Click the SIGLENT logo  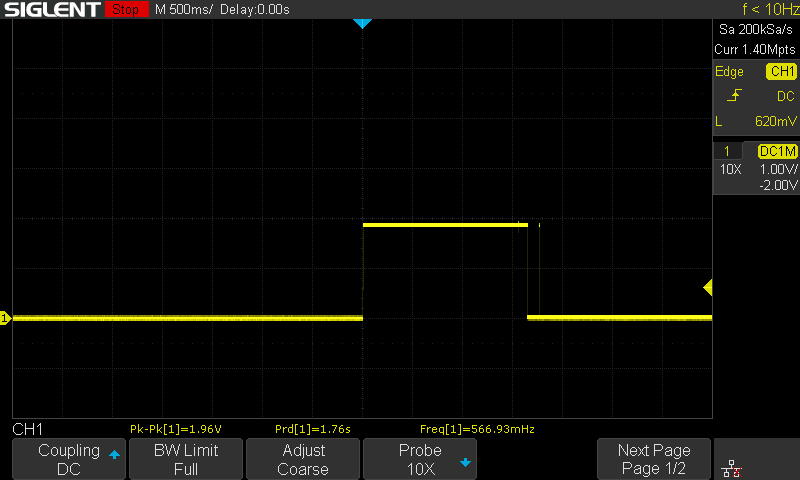[52, 9]
